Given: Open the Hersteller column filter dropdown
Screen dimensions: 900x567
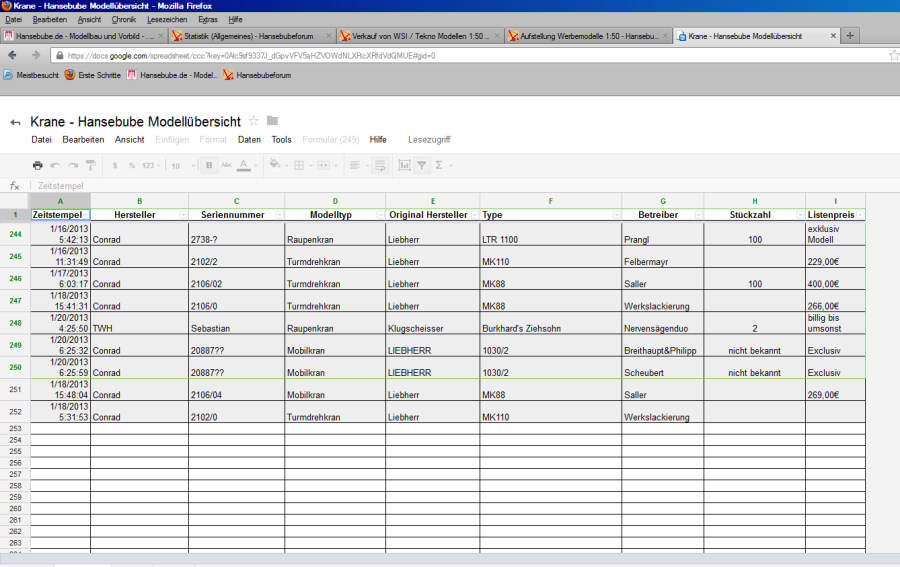Looking at the screenshot, I should click(183, 215).
